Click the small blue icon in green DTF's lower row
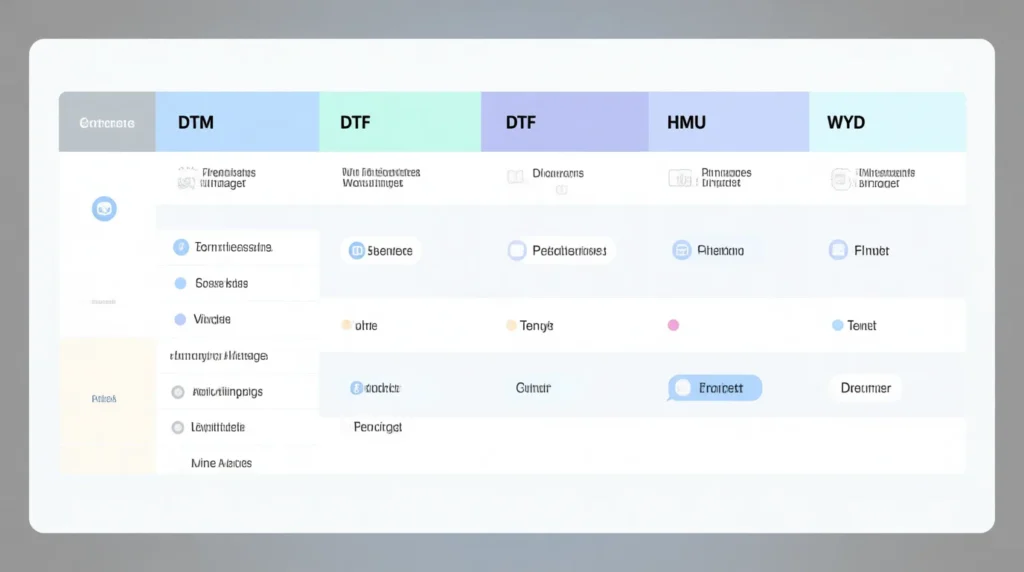 [355, 388]
